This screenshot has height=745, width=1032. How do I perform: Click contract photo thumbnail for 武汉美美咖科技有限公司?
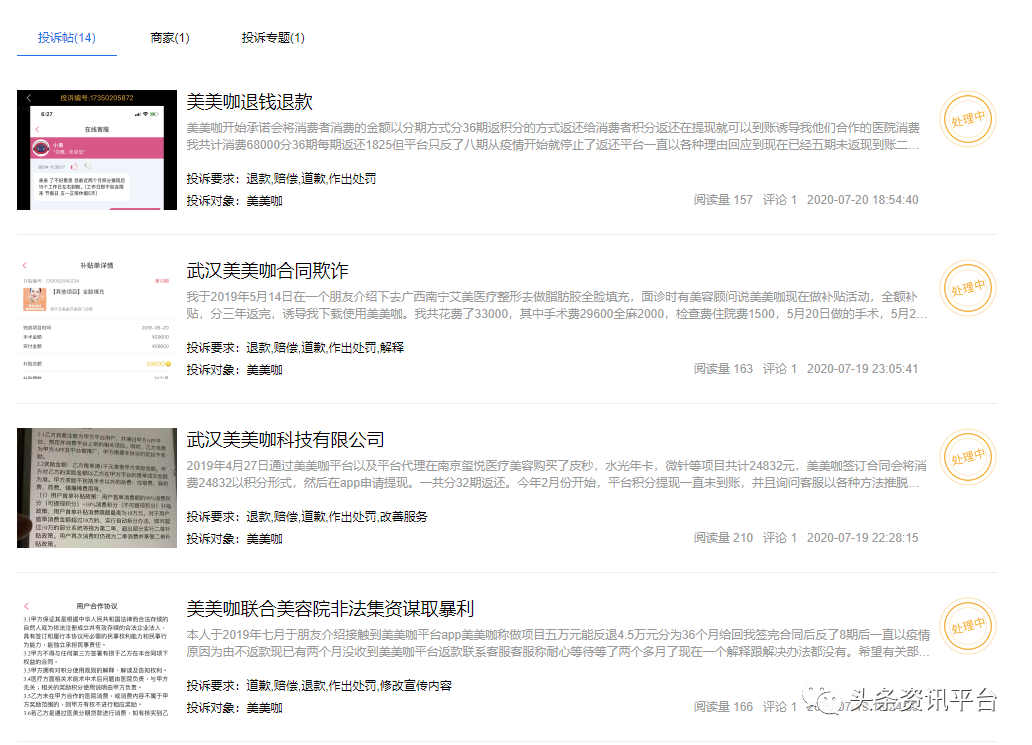tap(97, 488)
